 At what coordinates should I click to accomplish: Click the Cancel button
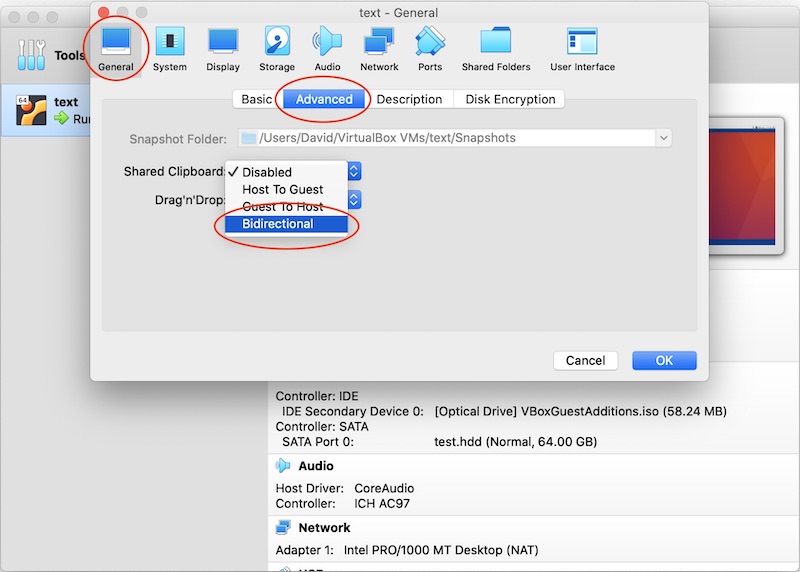(585, 360)
